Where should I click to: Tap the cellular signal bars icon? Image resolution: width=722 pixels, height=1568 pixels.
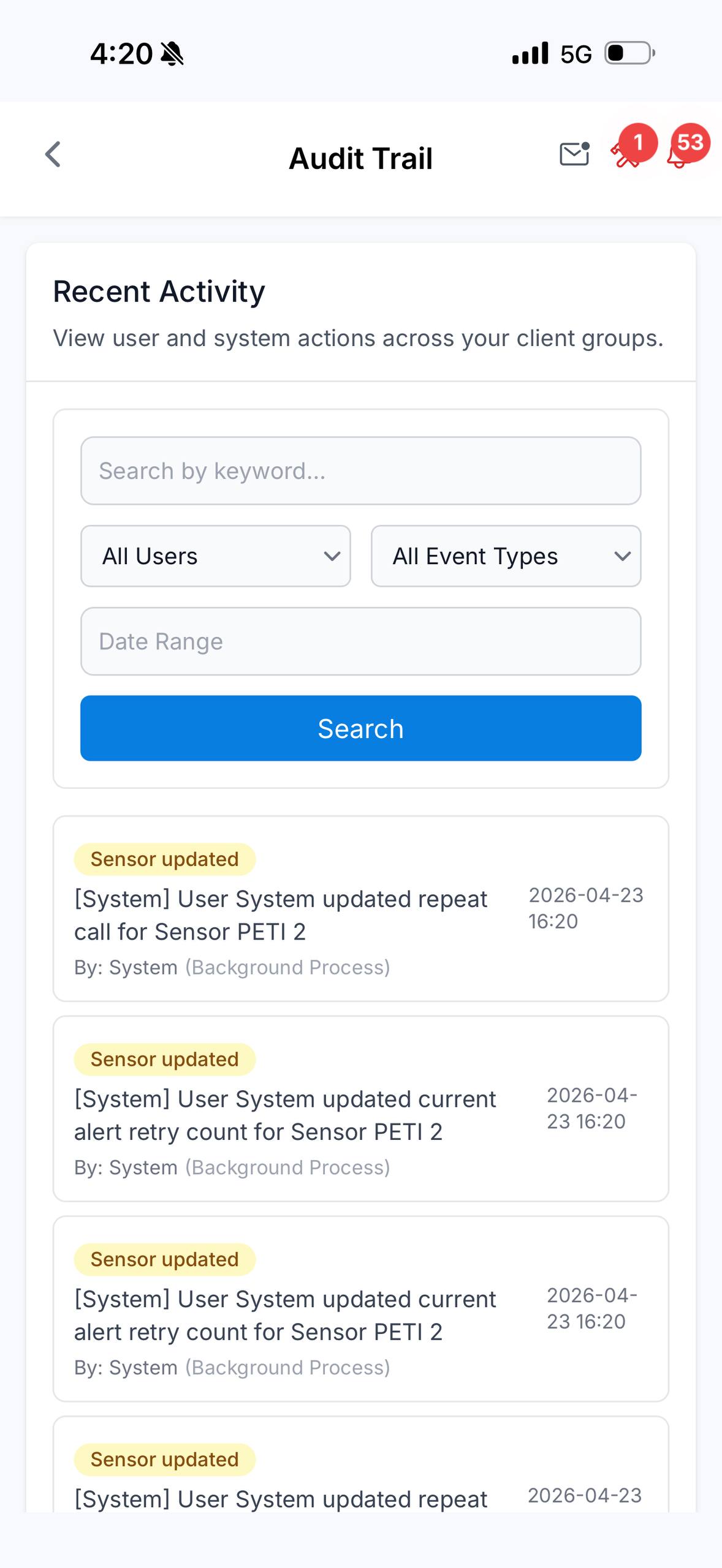coord(530,54)
